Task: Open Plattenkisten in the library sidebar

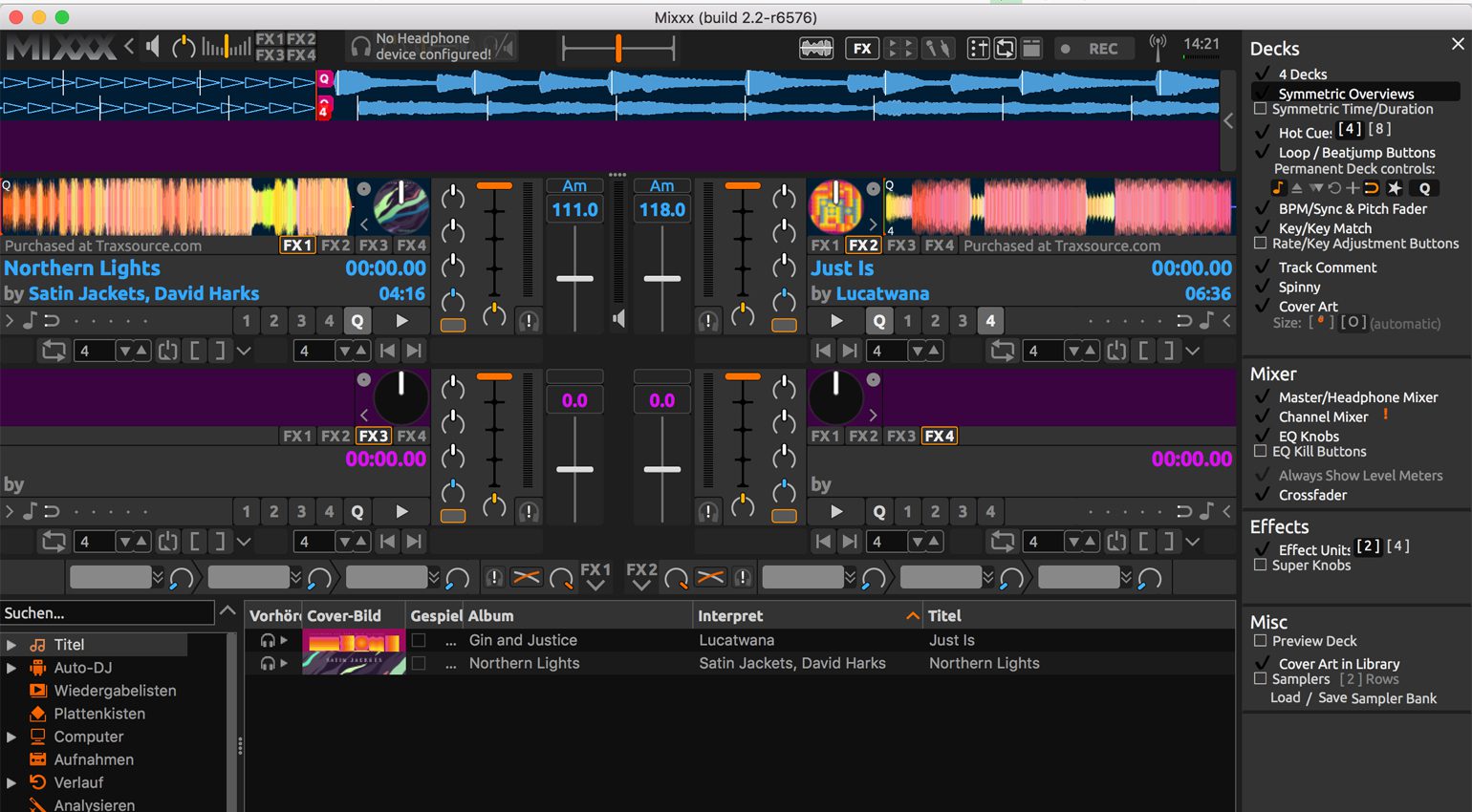Action: tap(99, 714)
